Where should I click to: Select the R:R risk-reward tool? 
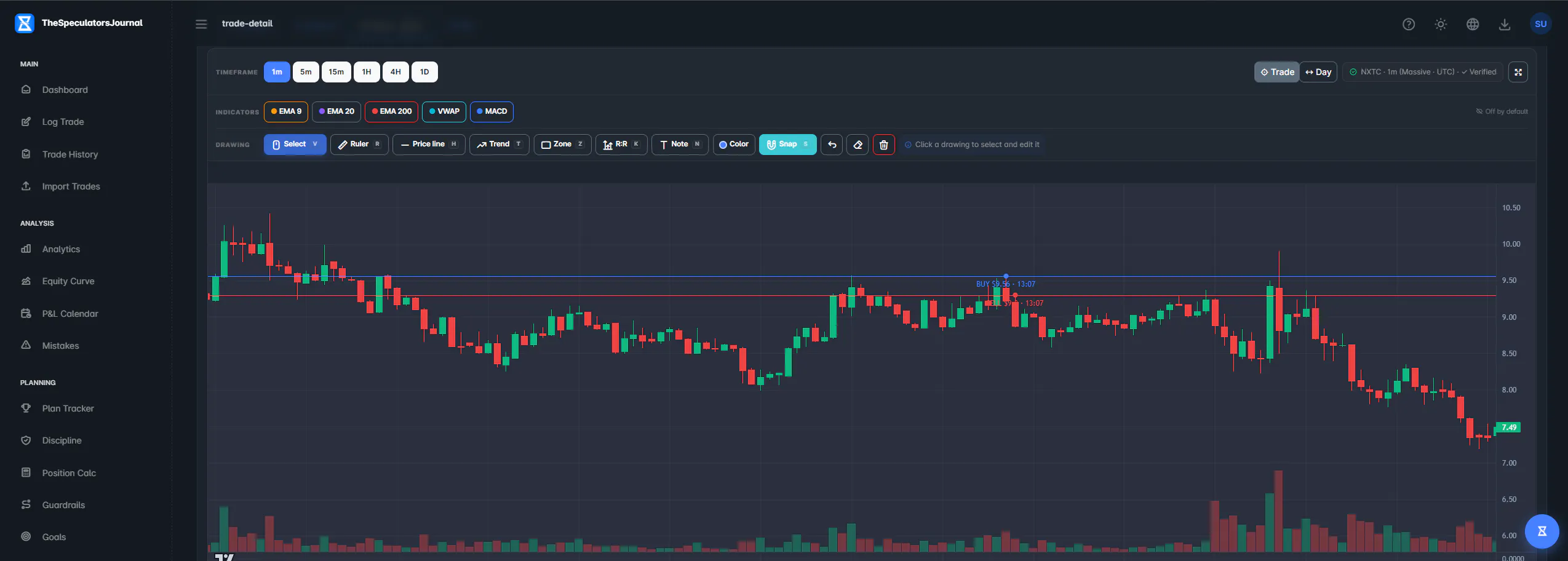point(621,145)
